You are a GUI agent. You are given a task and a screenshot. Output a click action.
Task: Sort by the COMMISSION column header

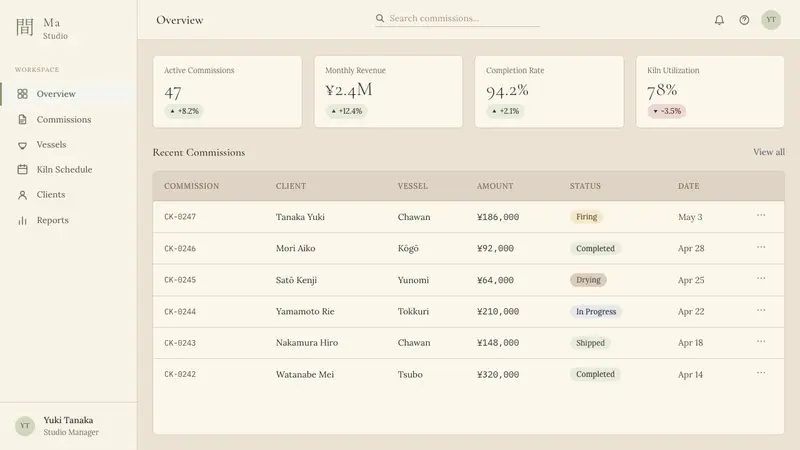click(192, 186)
